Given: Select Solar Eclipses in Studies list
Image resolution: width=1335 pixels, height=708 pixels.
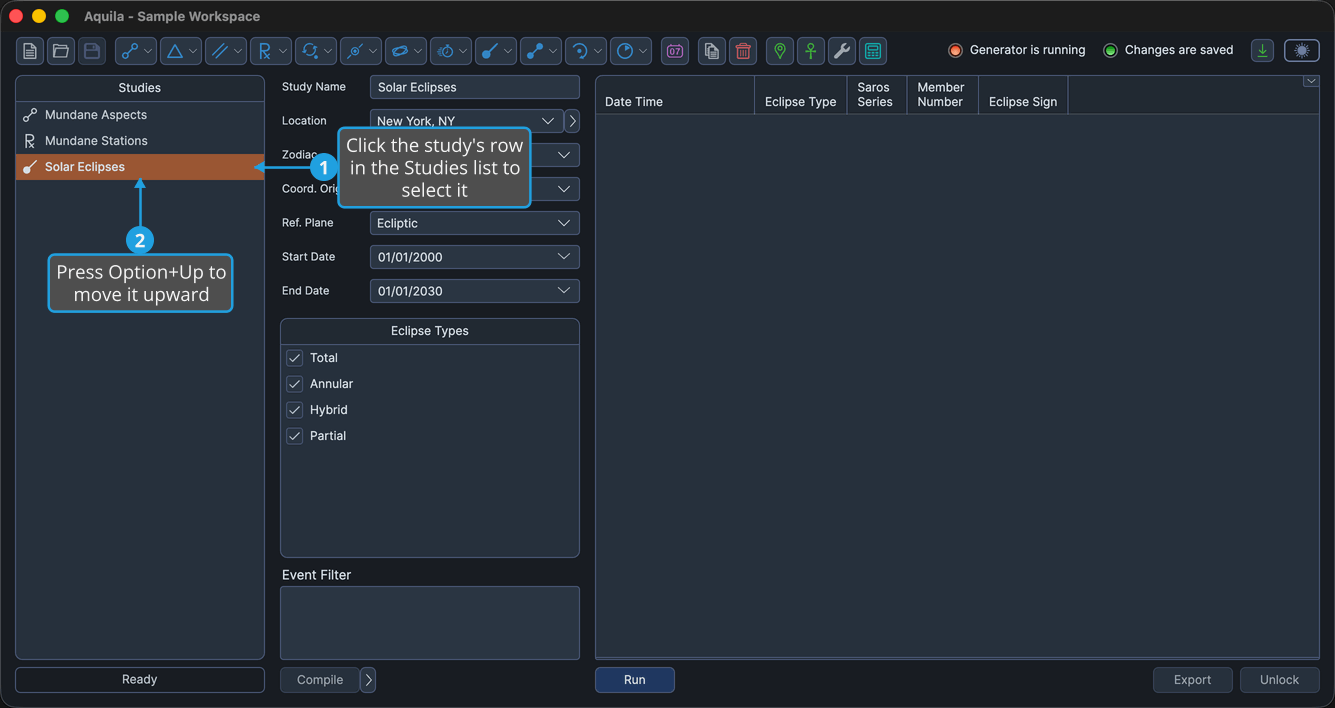Looking at the screenshot, I should [x=140, y=167].
